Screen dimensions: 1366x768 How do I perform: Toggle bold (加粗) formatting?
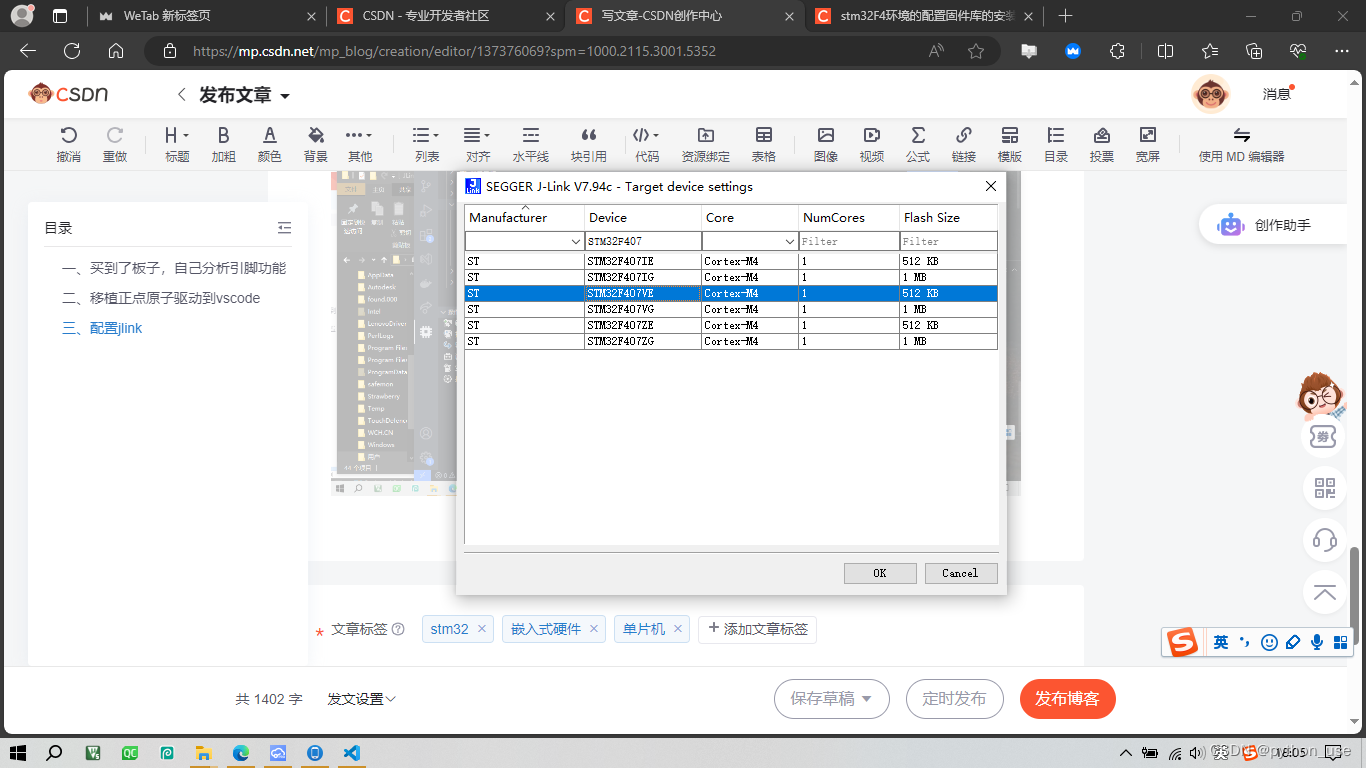[x=223, y=144]
